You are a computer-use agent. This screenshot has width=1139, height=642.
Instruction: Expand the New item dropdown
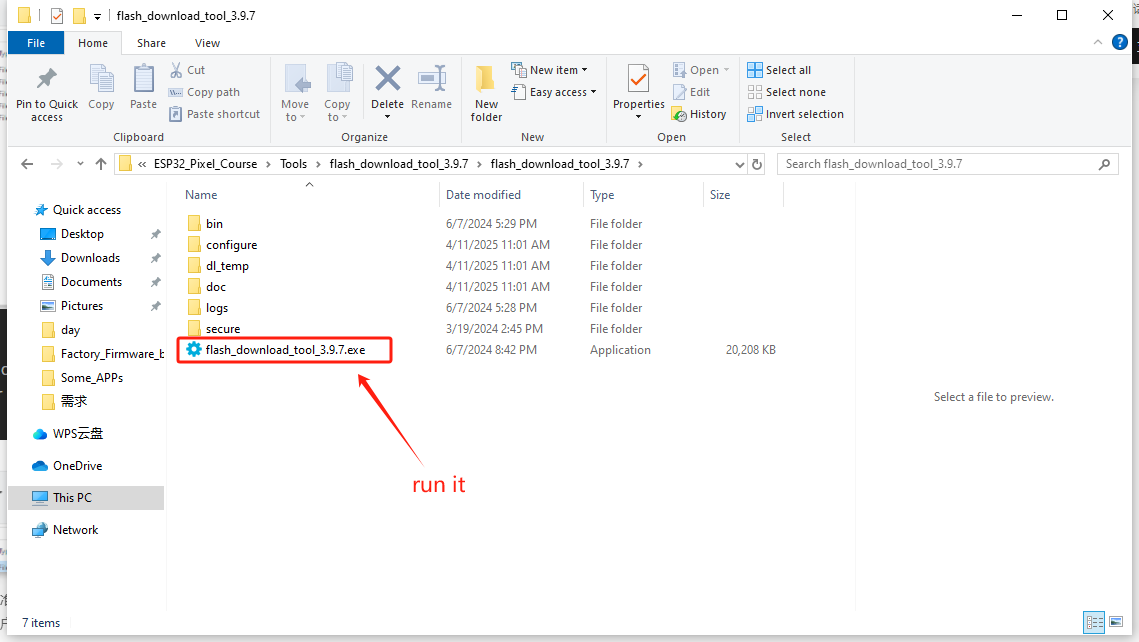coord(584,70)
